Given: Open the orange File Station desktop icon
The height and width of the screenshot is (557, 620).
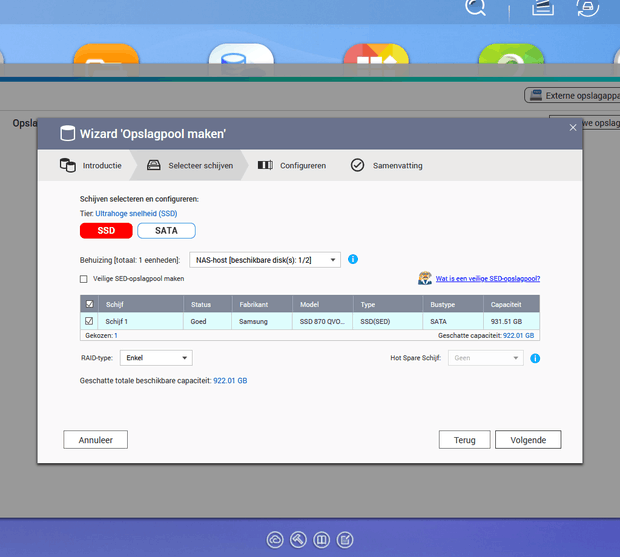Looking at the screenshot, I should tap(106, 59).
